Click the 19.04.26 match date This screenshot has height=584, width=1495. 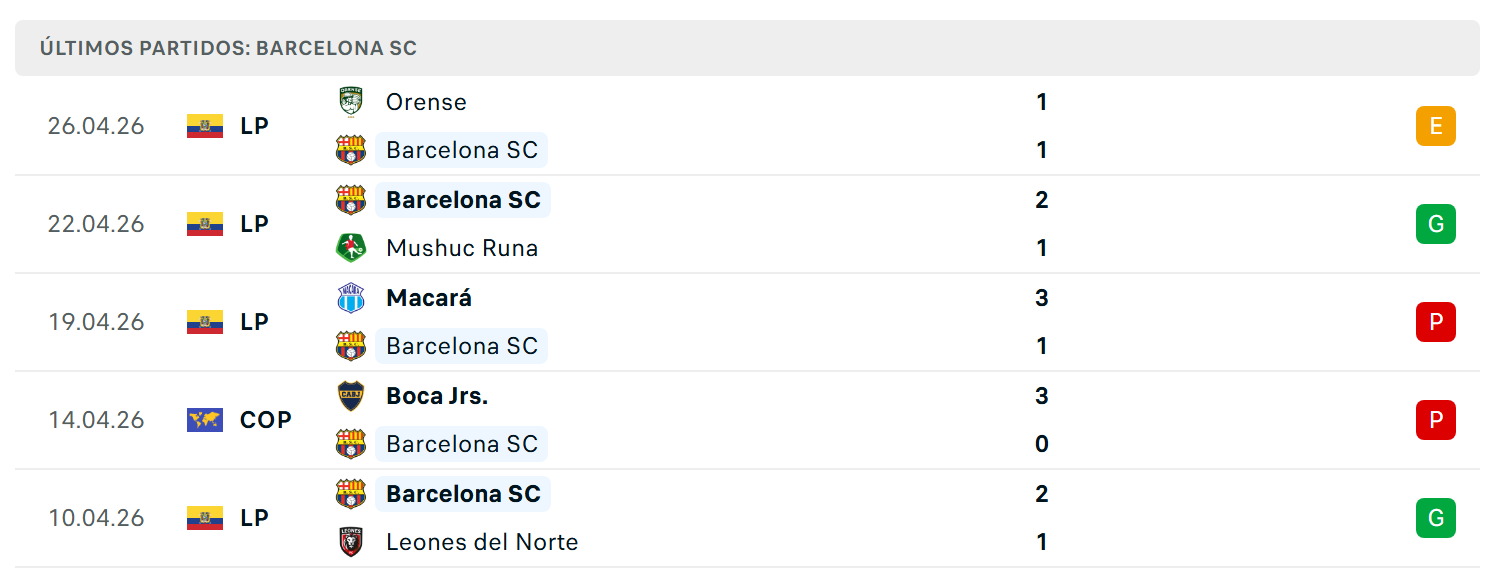(96, 322)
